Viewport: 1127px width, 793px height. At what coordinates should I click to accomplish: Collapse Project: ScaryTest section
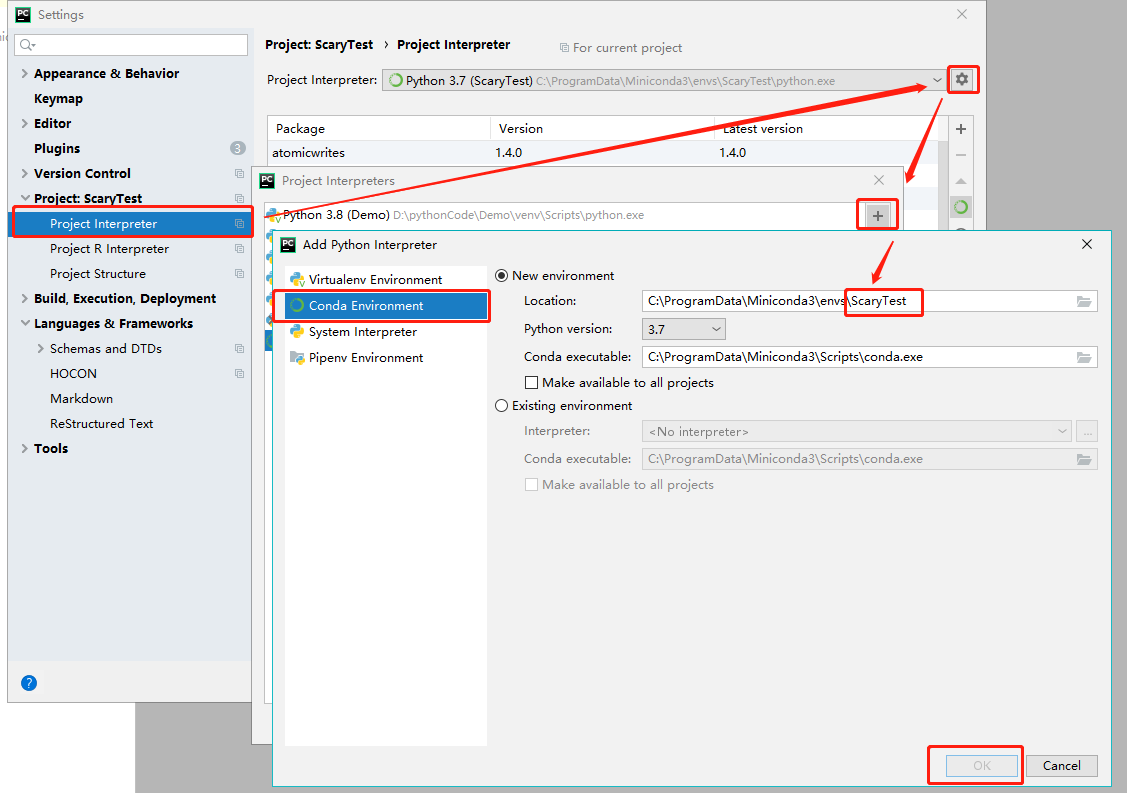pyautogui.click(x=25, y=198)
